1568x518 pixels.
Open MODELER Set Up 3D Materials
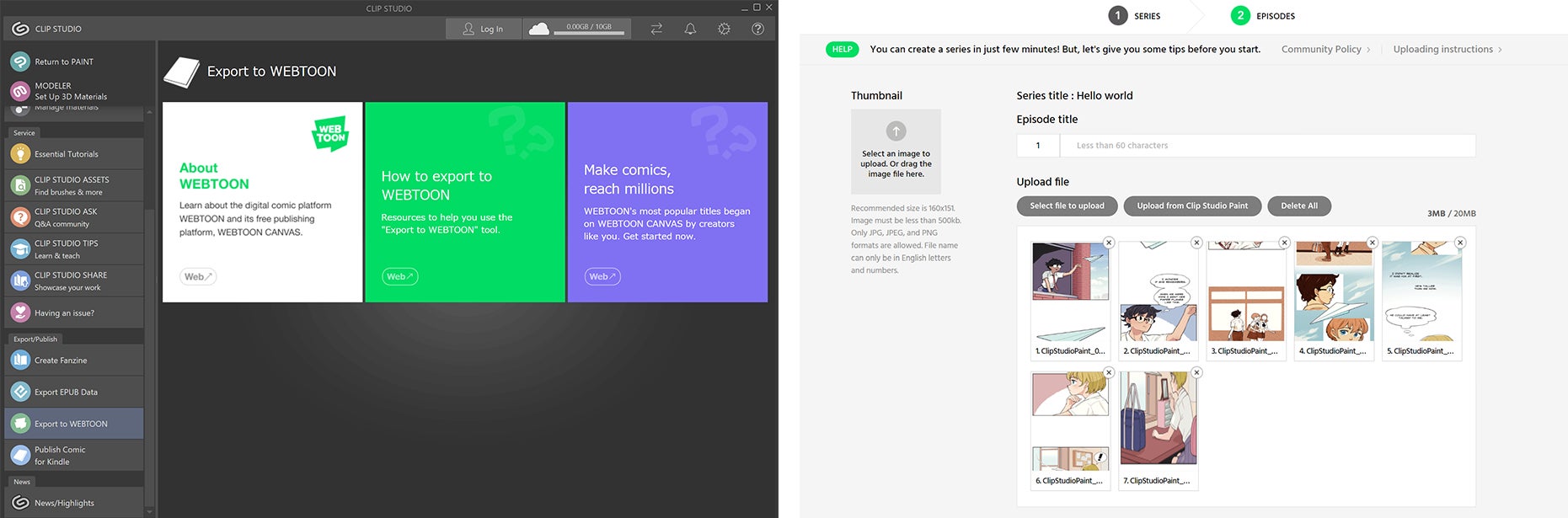(74, 91)
